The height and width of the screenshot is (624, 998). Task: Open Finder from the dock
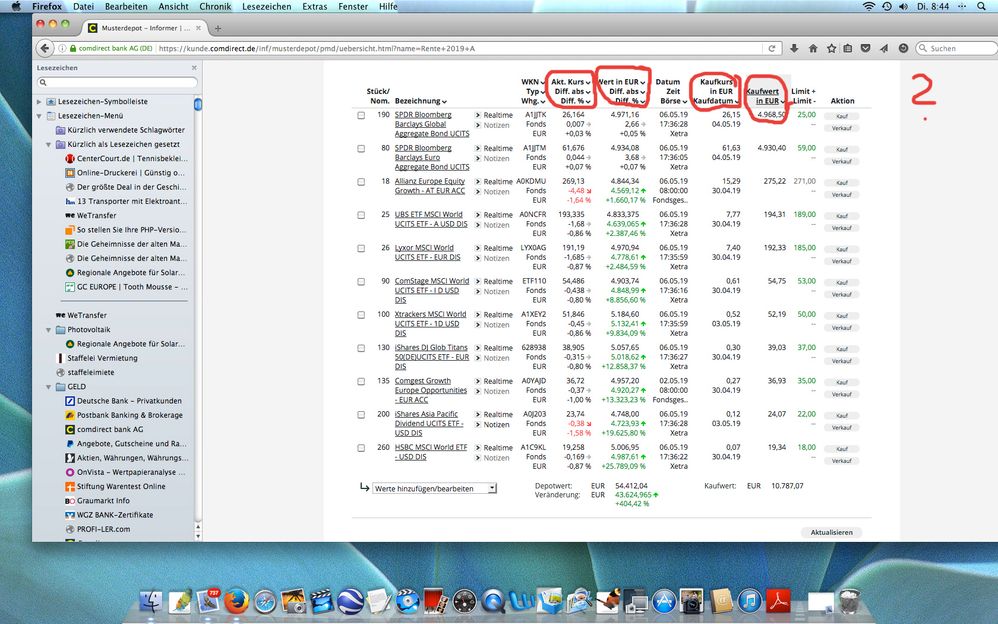tap(154, 601)
